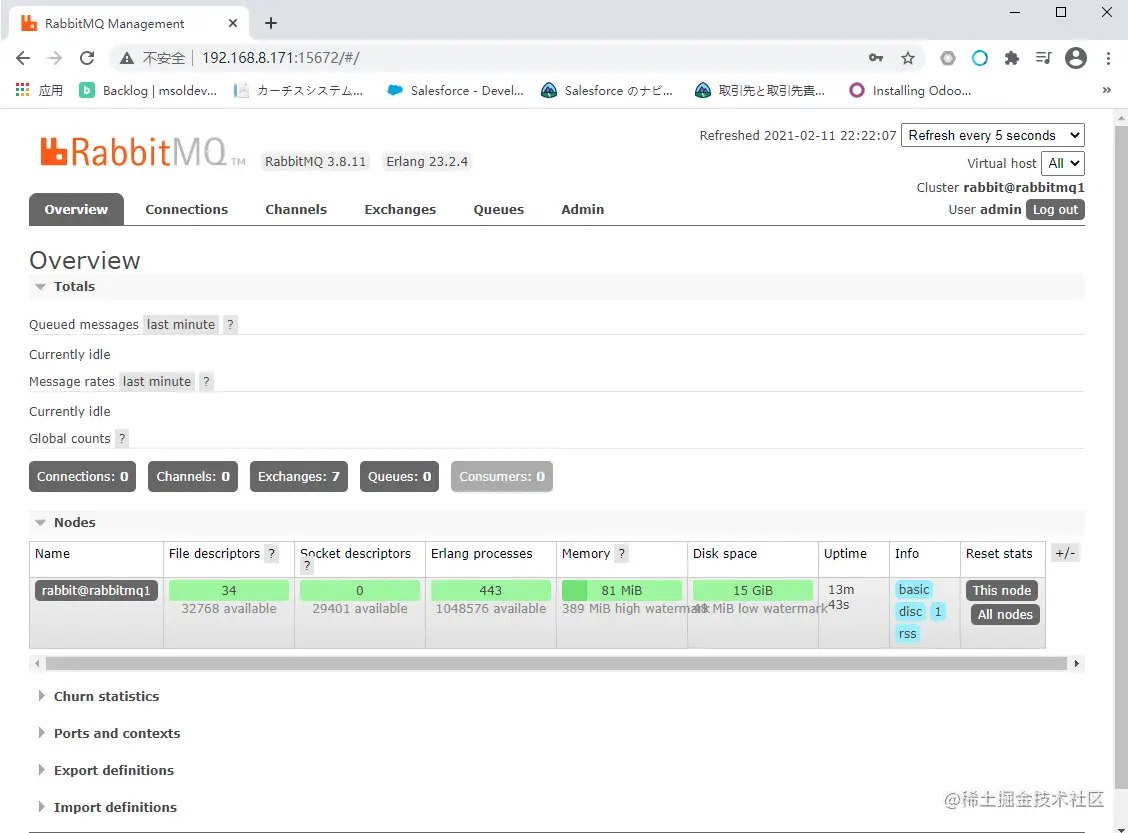Open the Installing Odoo bookmark
Image resolution: width=1128 pixels, height=833 pixels.
coord(910,91)
